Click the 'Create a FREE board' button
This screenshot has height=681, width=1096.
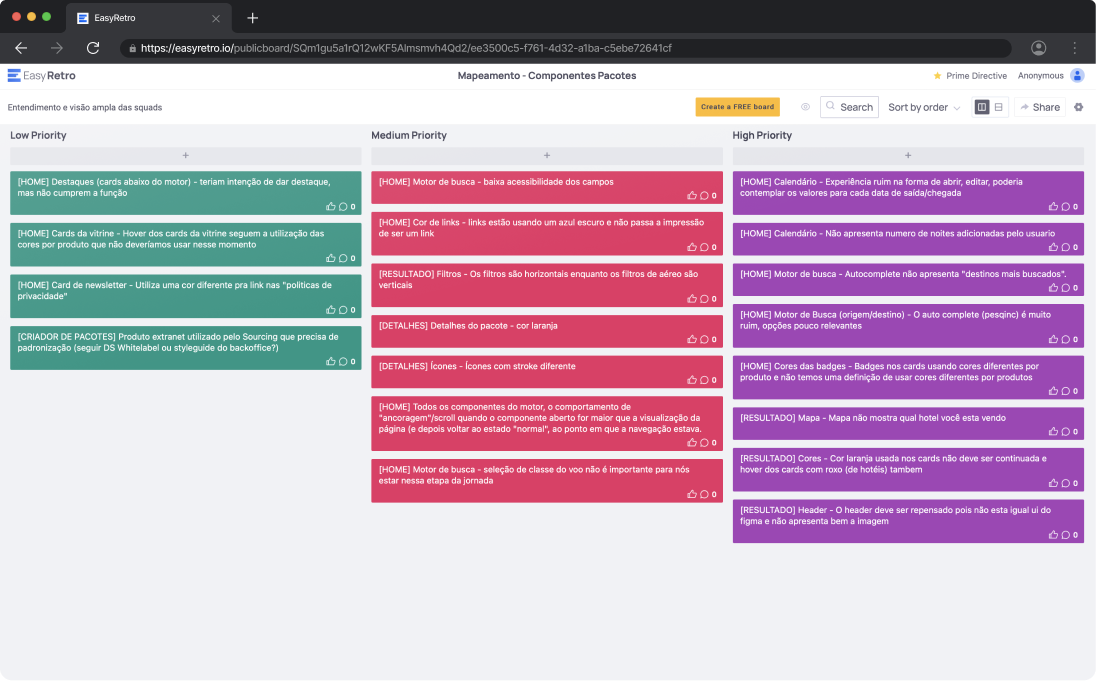click(737, 107)
